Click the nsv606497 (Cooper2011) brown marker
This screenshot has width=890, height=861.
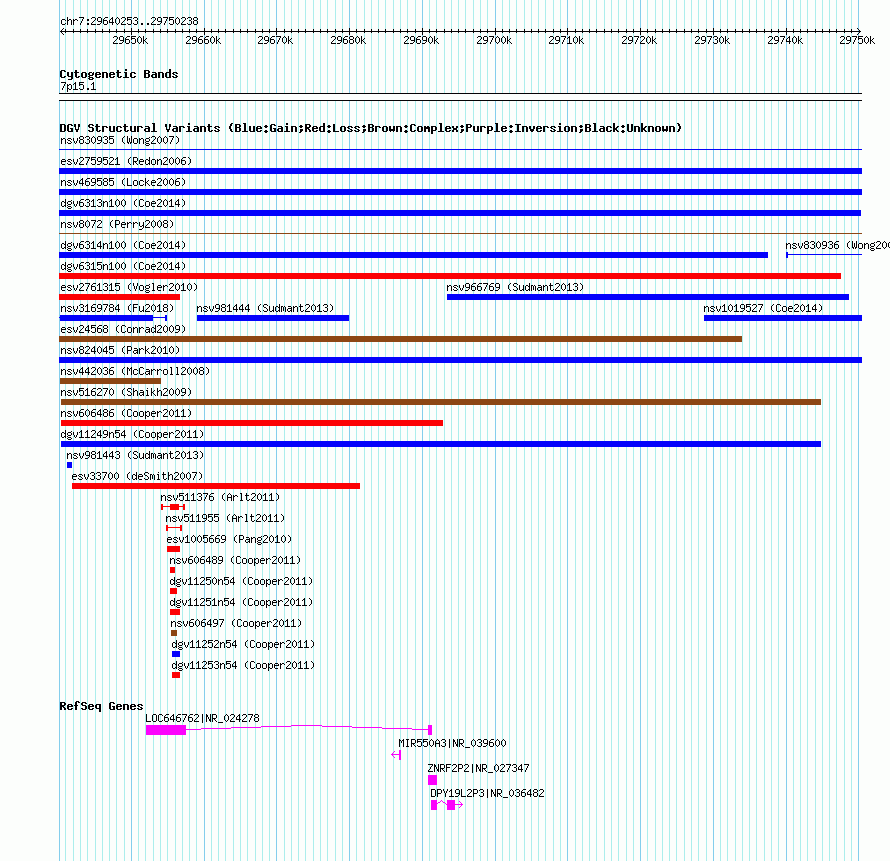click(x=174, y=633)
